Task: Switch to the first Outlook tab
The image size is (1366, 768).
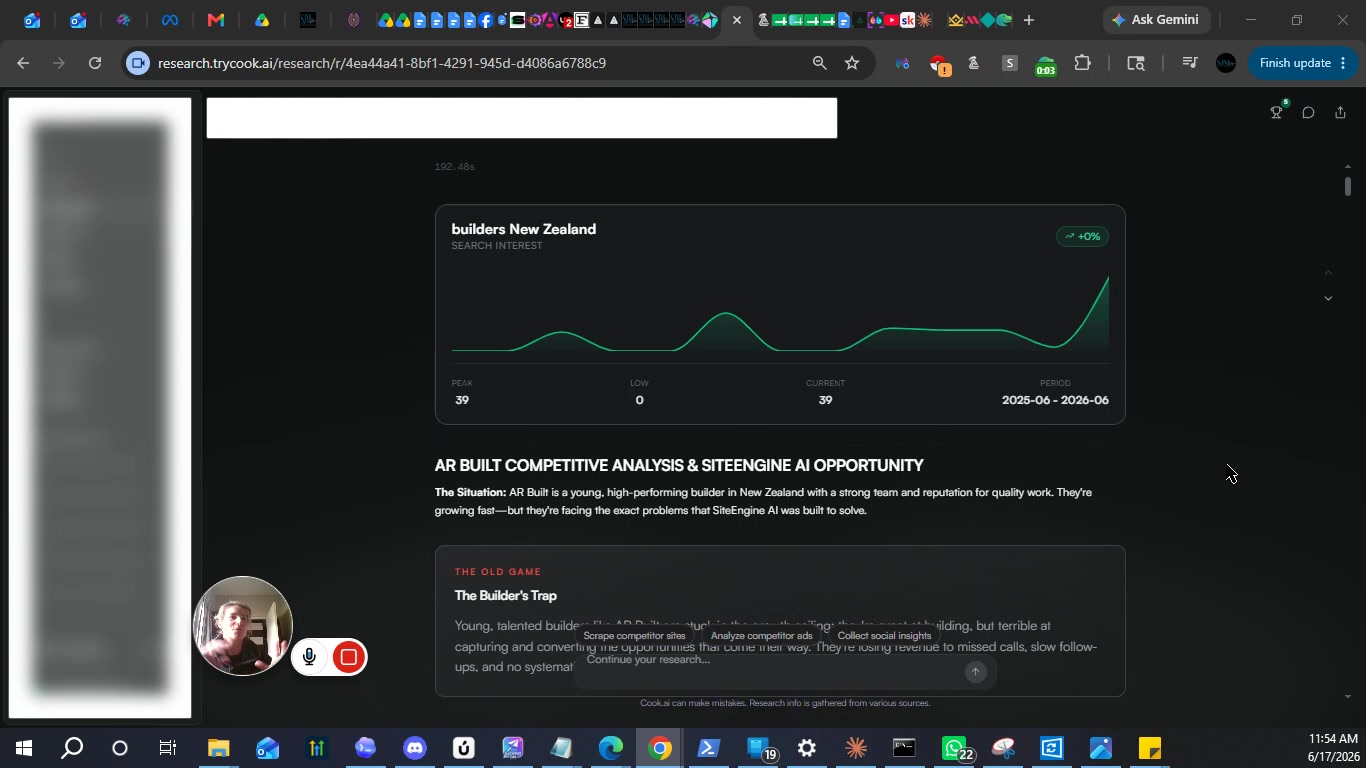Action: (x=31, y=20)
